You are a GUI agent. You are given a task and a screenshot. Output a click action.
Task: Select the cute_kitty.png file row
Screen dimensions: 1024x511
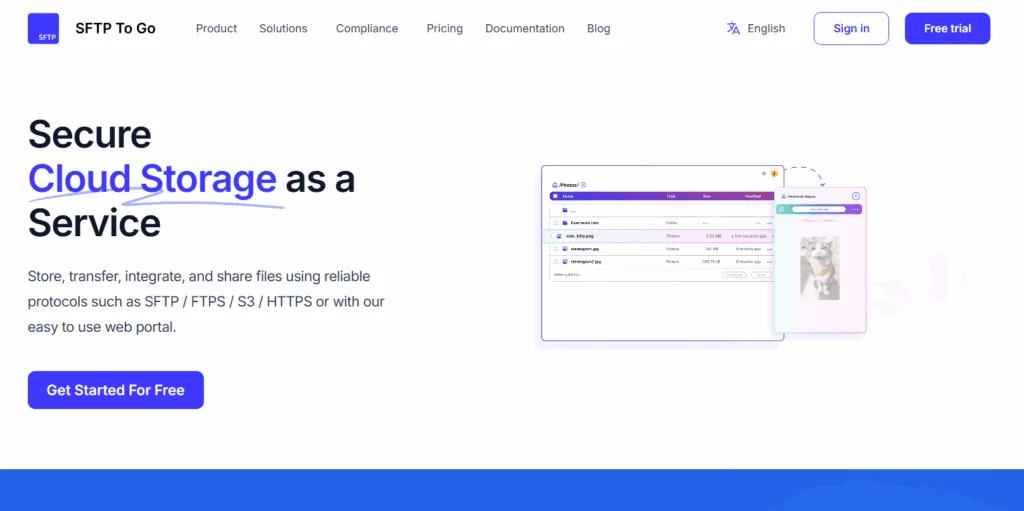(x=658, y=236)
